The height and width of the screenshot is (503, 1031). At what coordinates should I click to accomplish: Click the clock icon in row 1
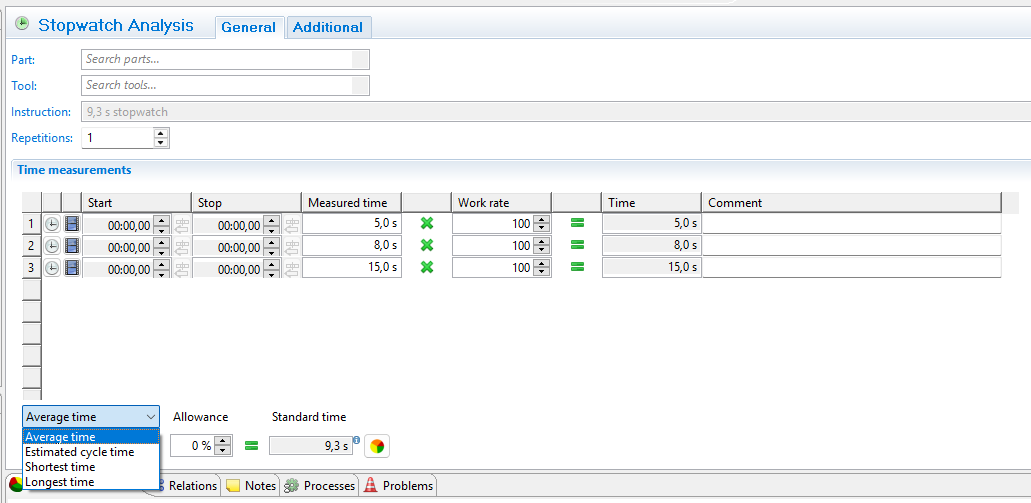click(52, 224)
